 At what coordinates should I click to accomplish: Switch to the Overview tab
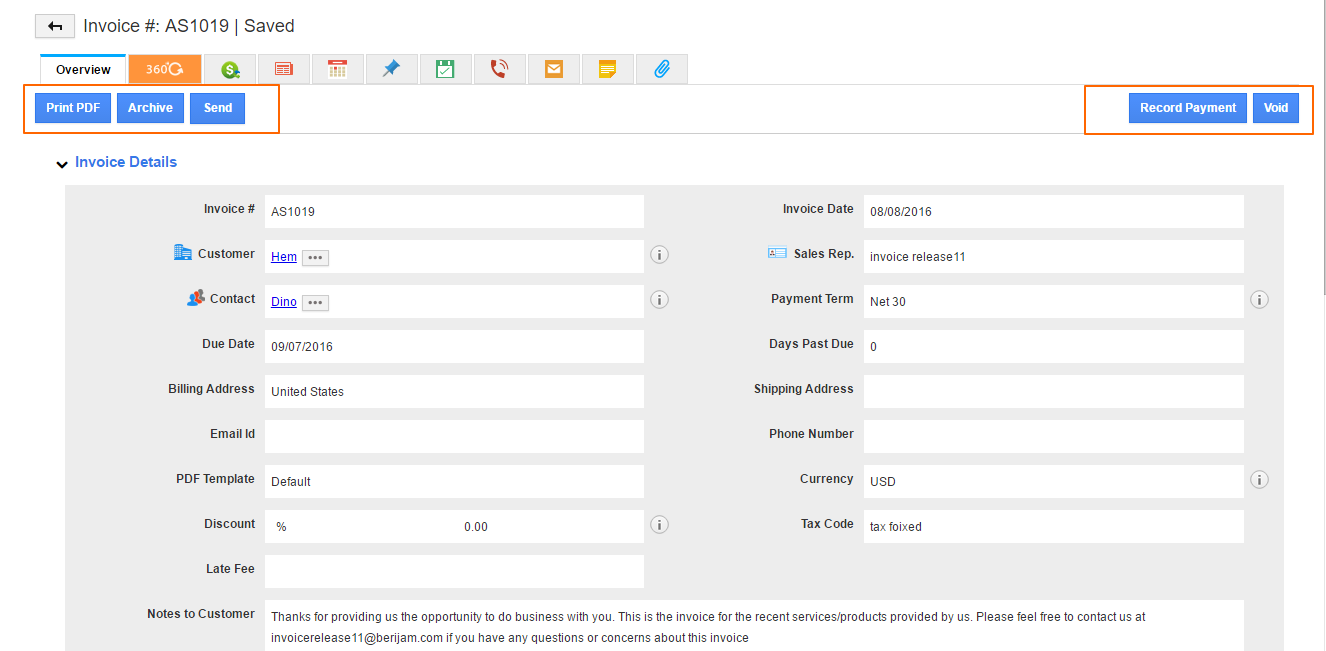coord(83,70)
